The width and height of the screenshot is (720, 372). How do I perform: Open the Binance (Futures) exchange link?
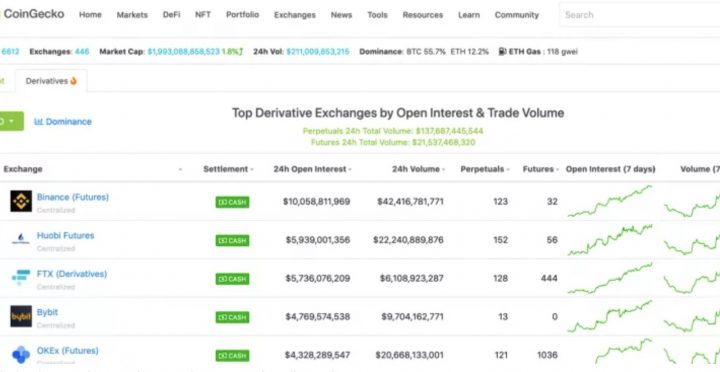pyautogui.click(x=73, y=197)
